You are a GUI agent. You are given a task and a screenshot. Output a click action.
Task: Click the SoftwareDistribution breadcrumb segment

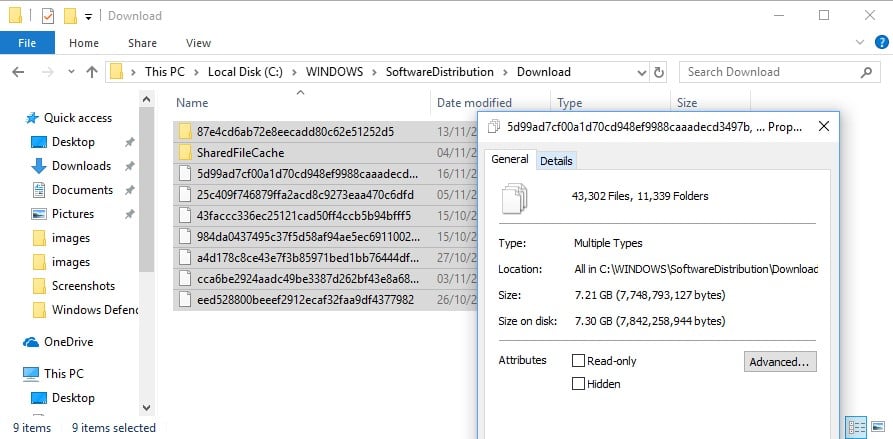pyautogui.click(x=440, y=72)
